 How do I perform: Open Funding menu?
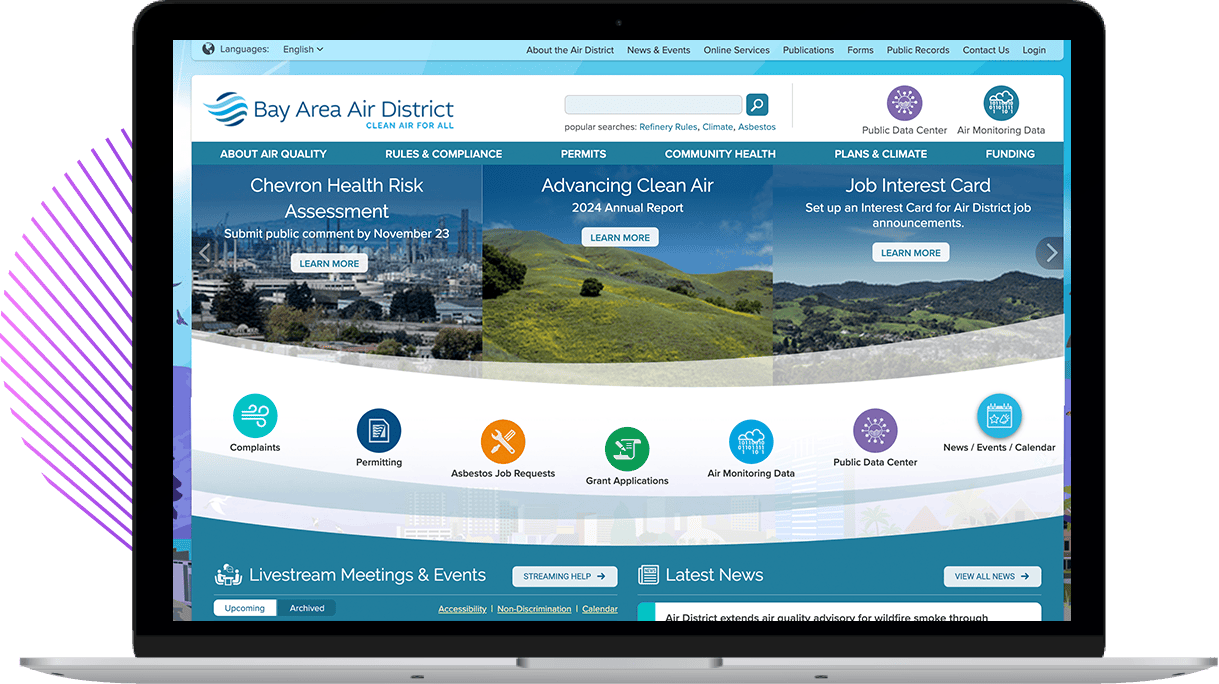coord(1010,154)
